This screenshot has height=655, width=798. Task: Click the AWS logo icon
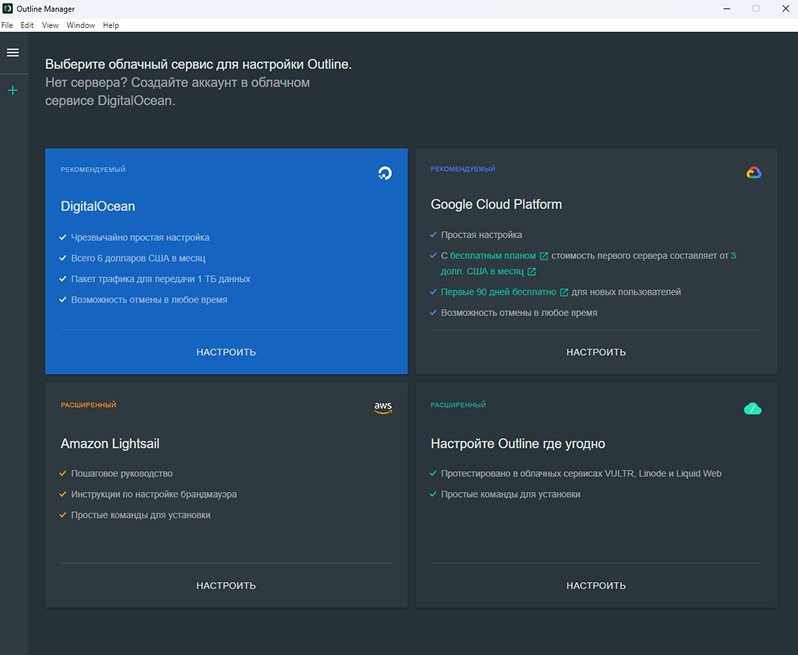click(383, 407)
